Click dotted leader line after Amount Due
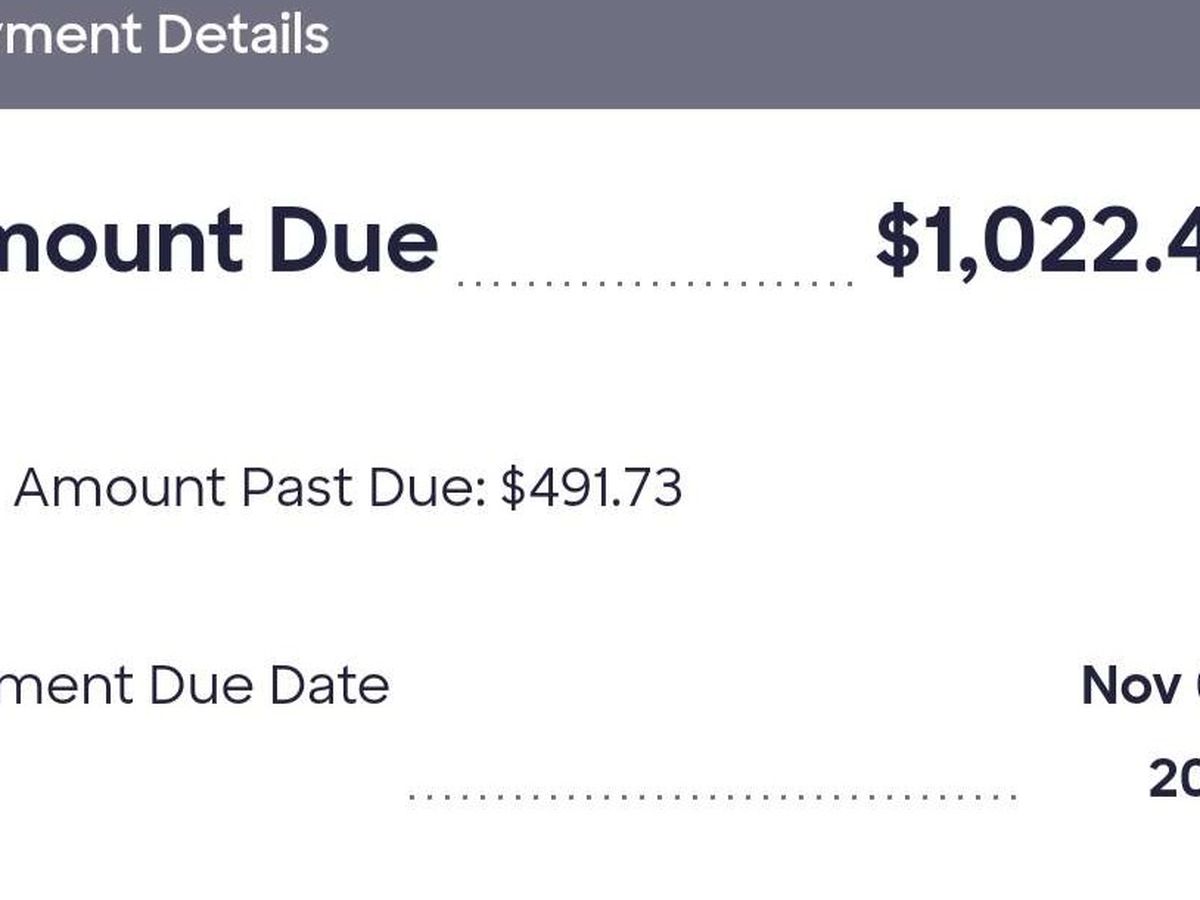1200x900 pixels. (655, 284)
